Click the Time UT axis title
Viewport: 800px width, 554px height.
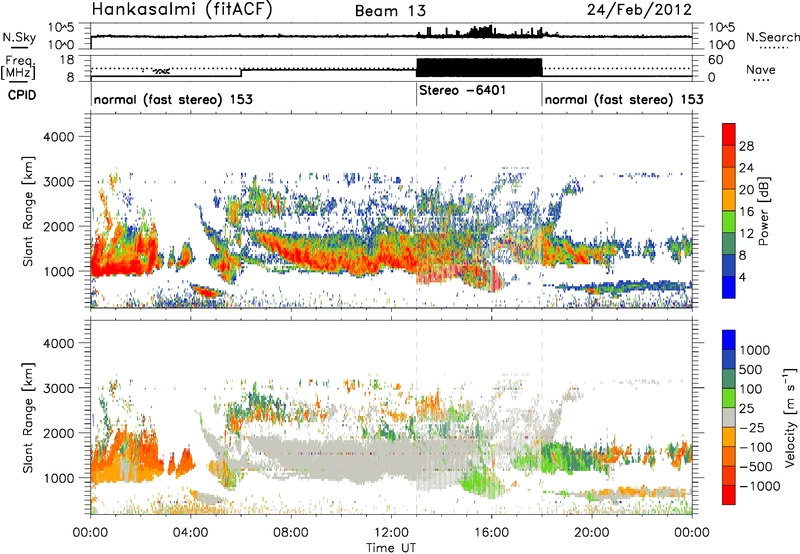[x=391, y=548]
